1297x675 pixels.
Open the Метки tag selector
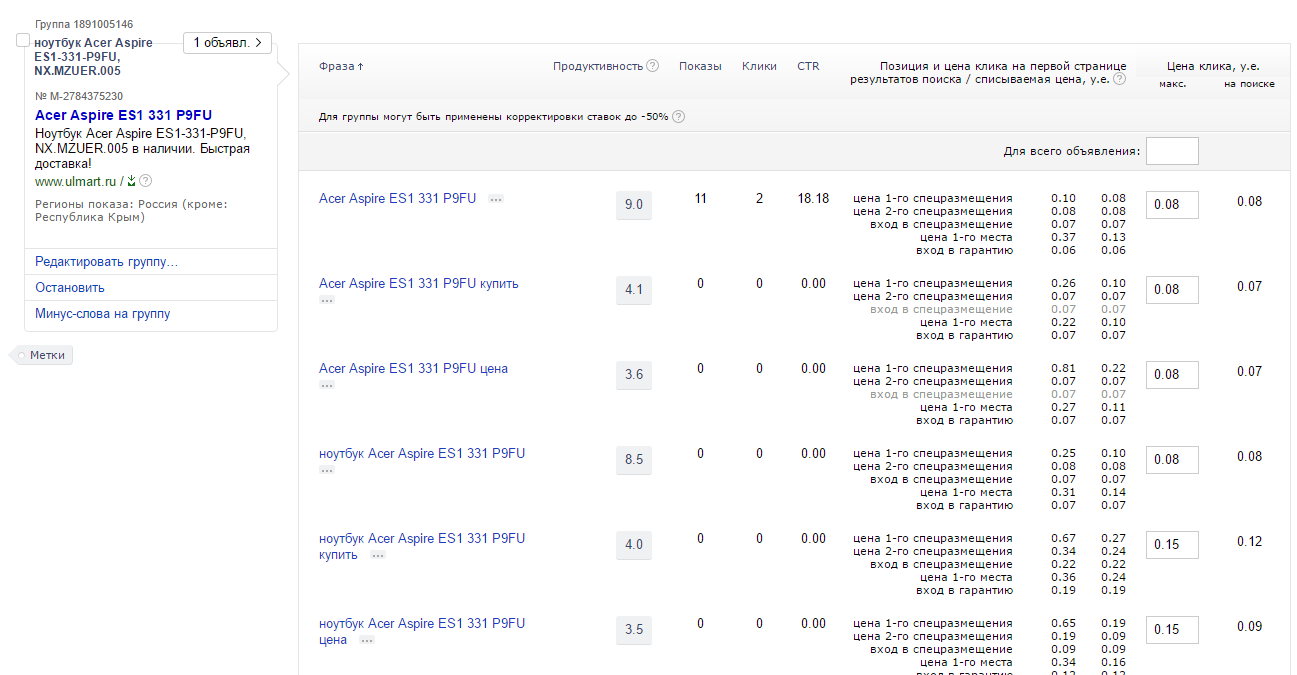pos(45,355)
